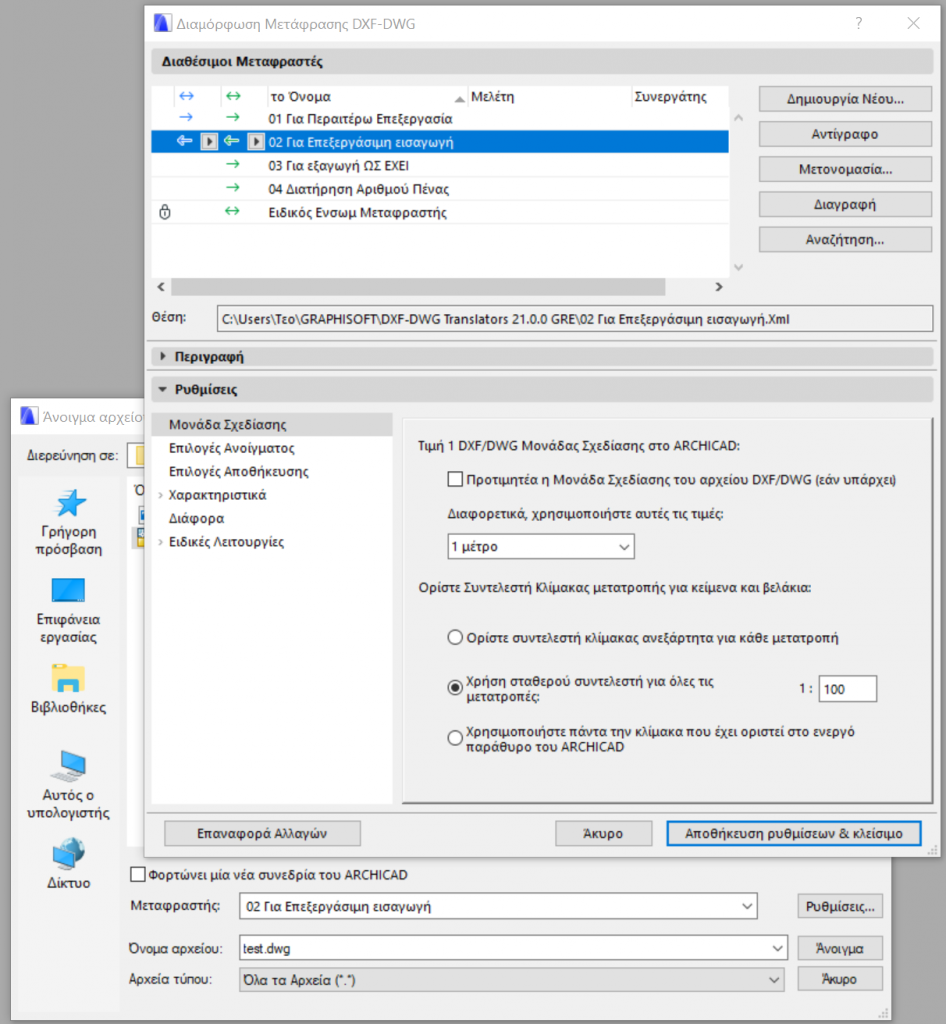Click the first play-box icon in row 02
Screen dimensions: 946x1024
click(209, 142)
